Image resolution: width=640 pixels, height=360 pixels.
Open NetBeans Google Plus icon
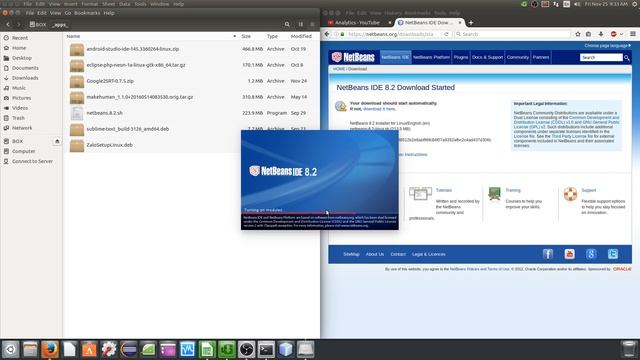pos(591,254)
